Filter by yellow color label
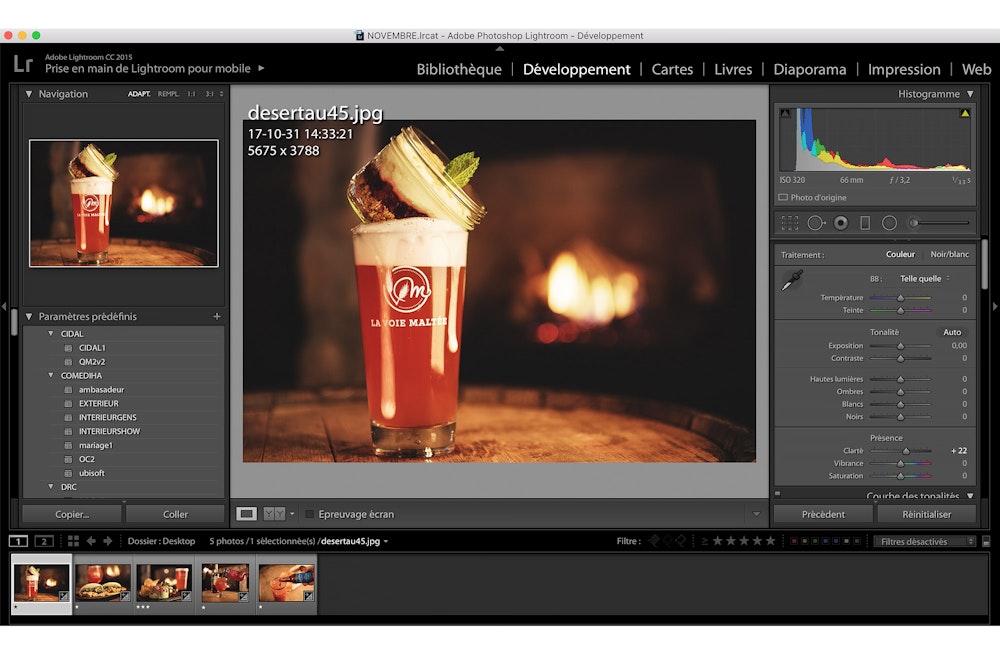1000x666 pixels. click(x=804, y=541)
